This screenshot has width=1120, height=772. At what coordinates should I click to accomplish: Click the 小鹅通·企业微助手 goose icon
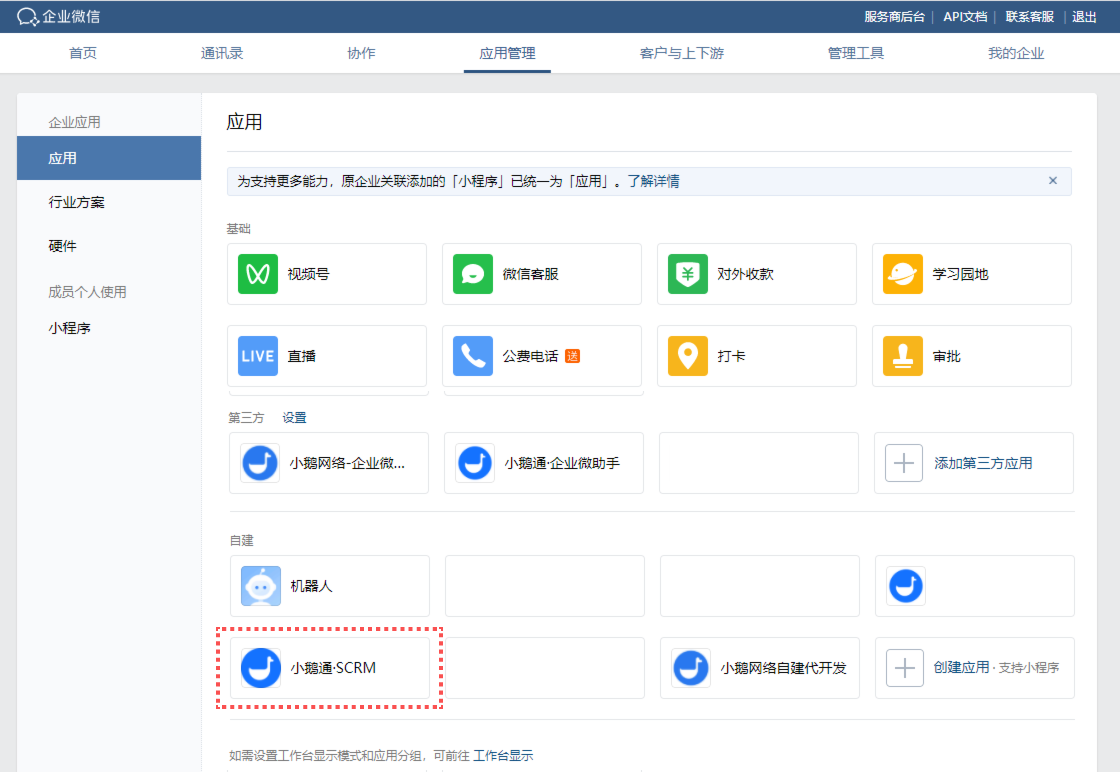(x=475, y=463)
